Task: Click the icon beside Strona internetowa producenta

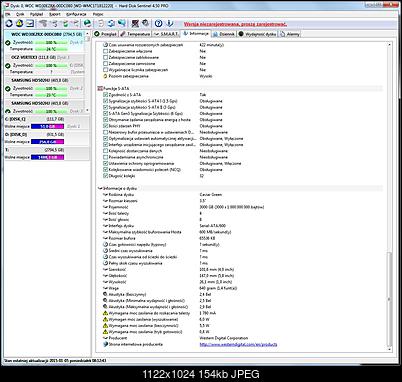Action: coord(105,344)
